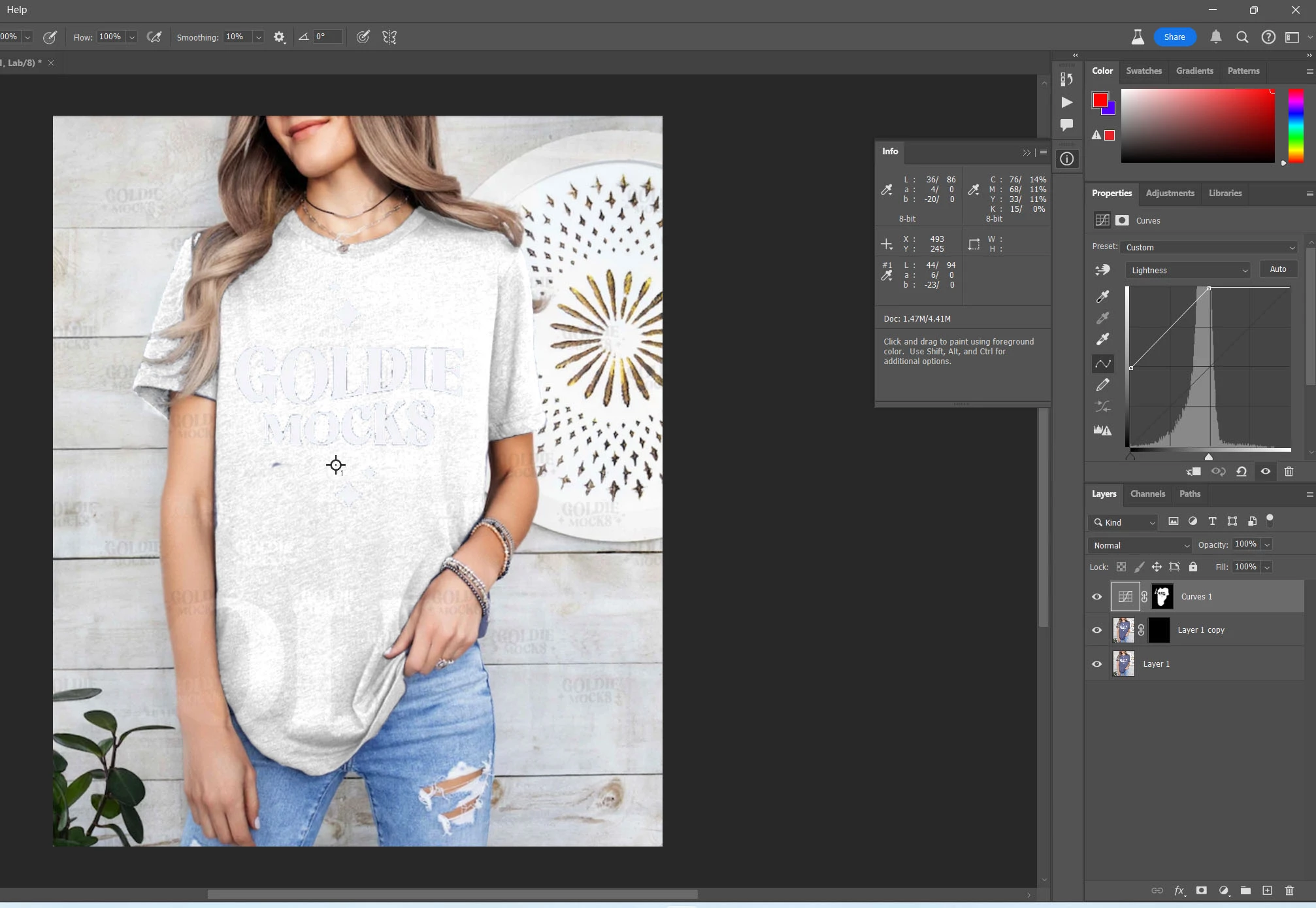
Task: Toggle Layer 1 visibility eye
Action: [1096, 664]
